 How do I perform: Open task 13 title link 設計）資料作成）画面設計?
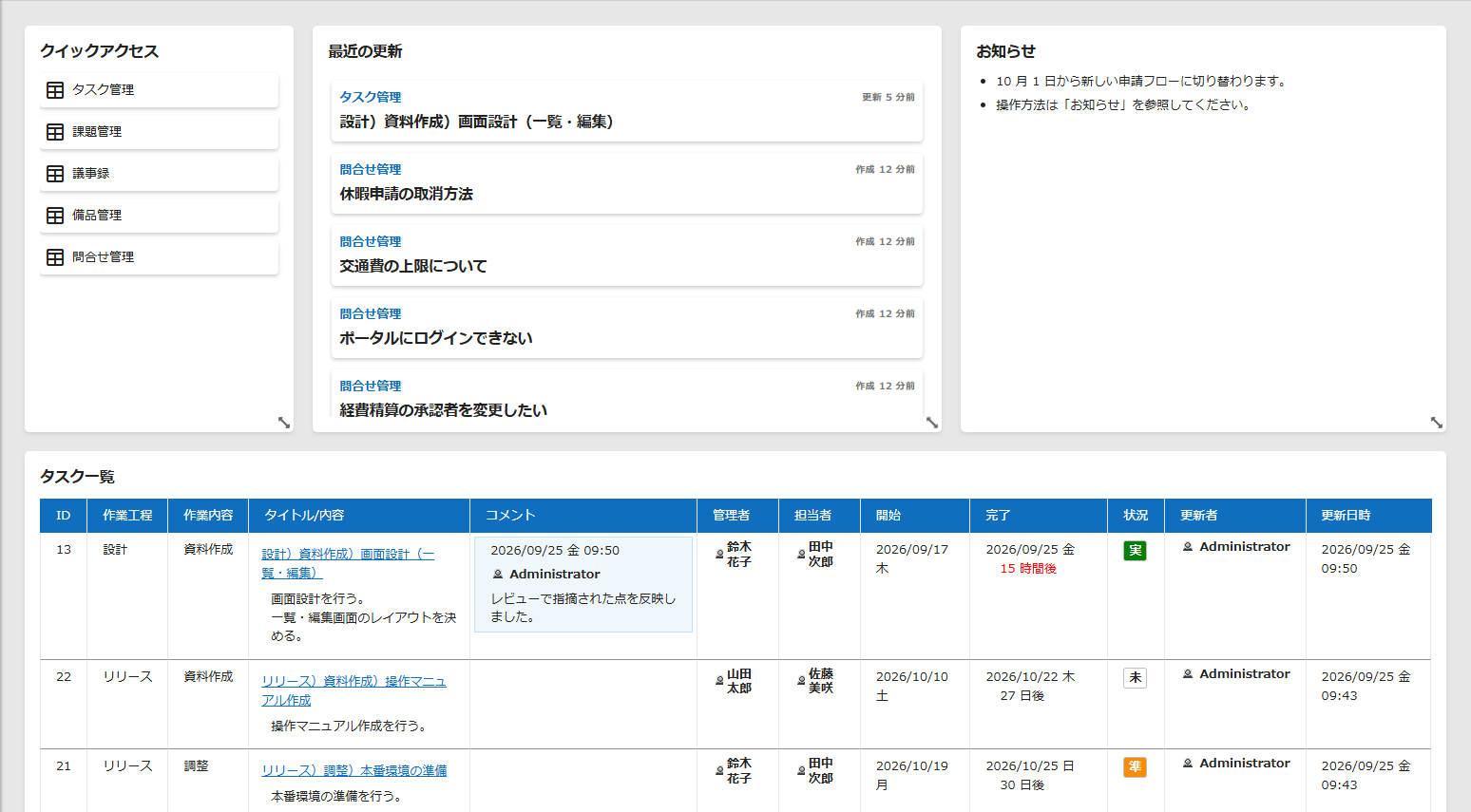348,563
